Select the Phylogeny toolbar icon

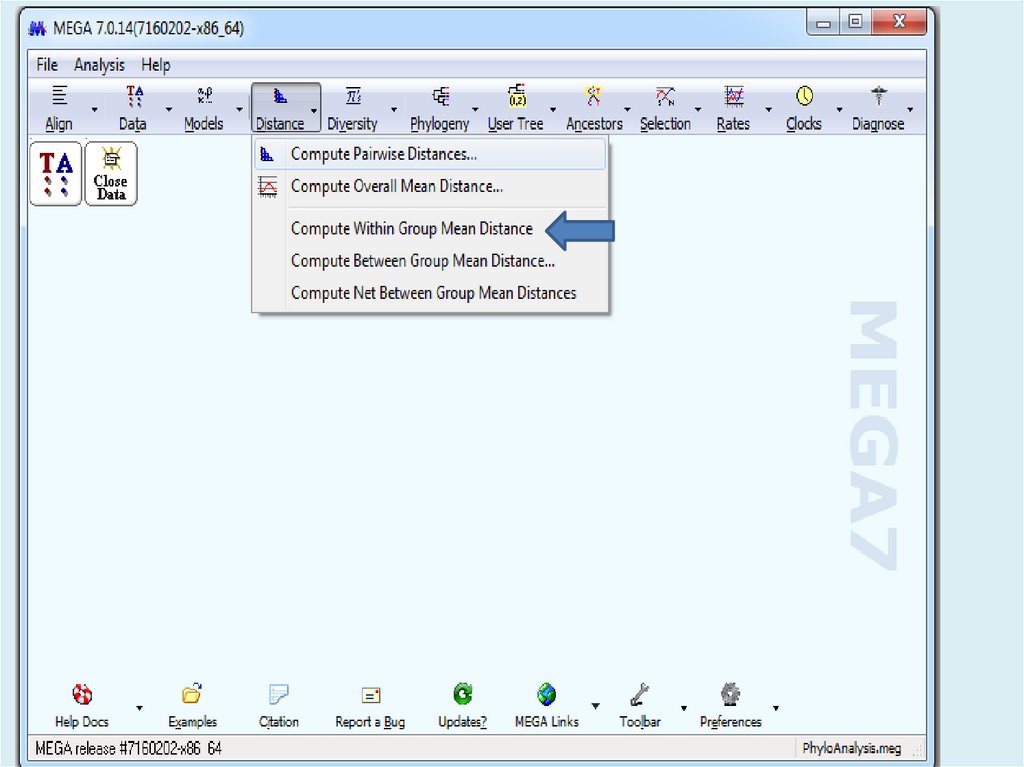pyautogui.click(x=441, y=96)
